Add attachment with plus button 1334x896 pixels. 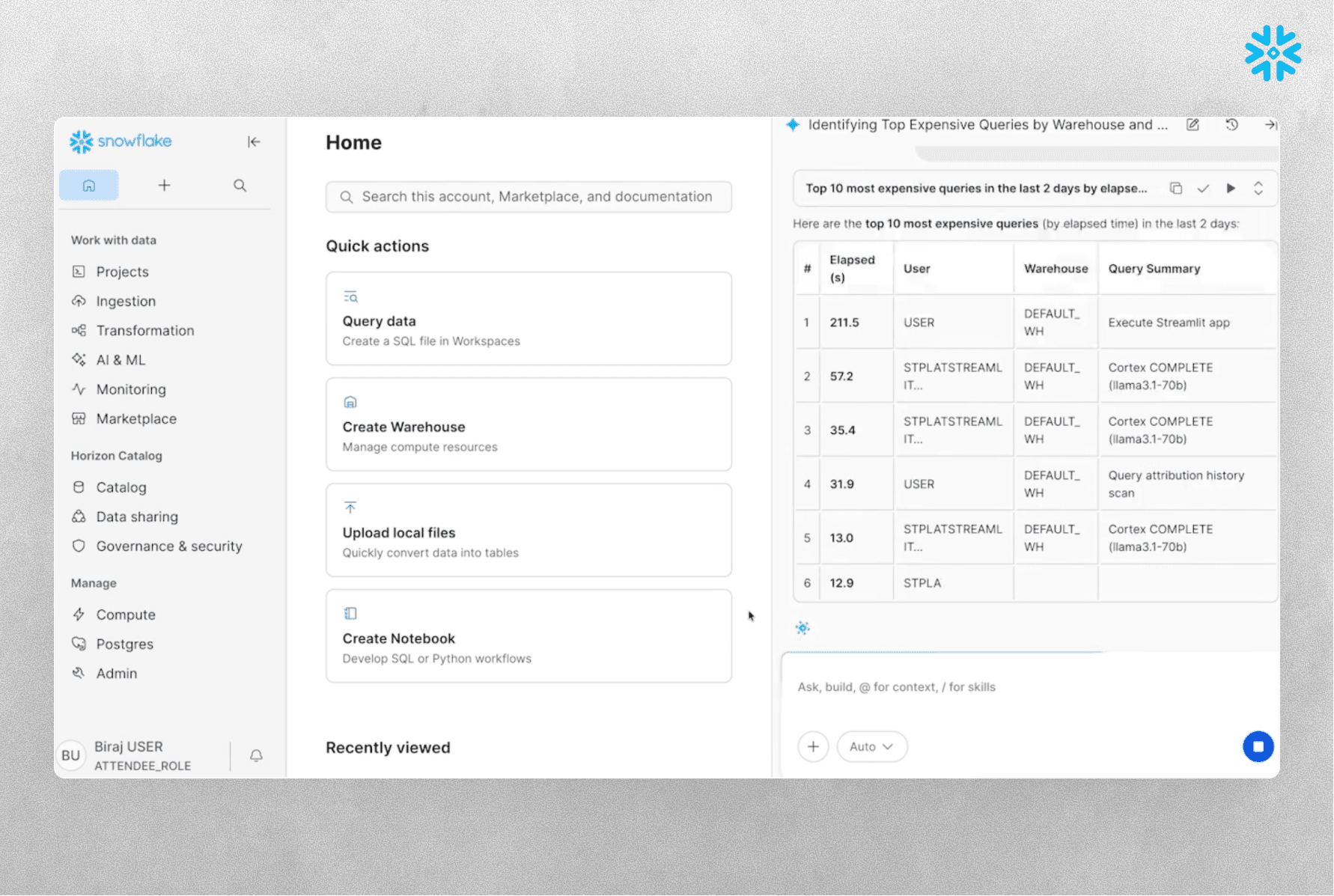(813, 746)
